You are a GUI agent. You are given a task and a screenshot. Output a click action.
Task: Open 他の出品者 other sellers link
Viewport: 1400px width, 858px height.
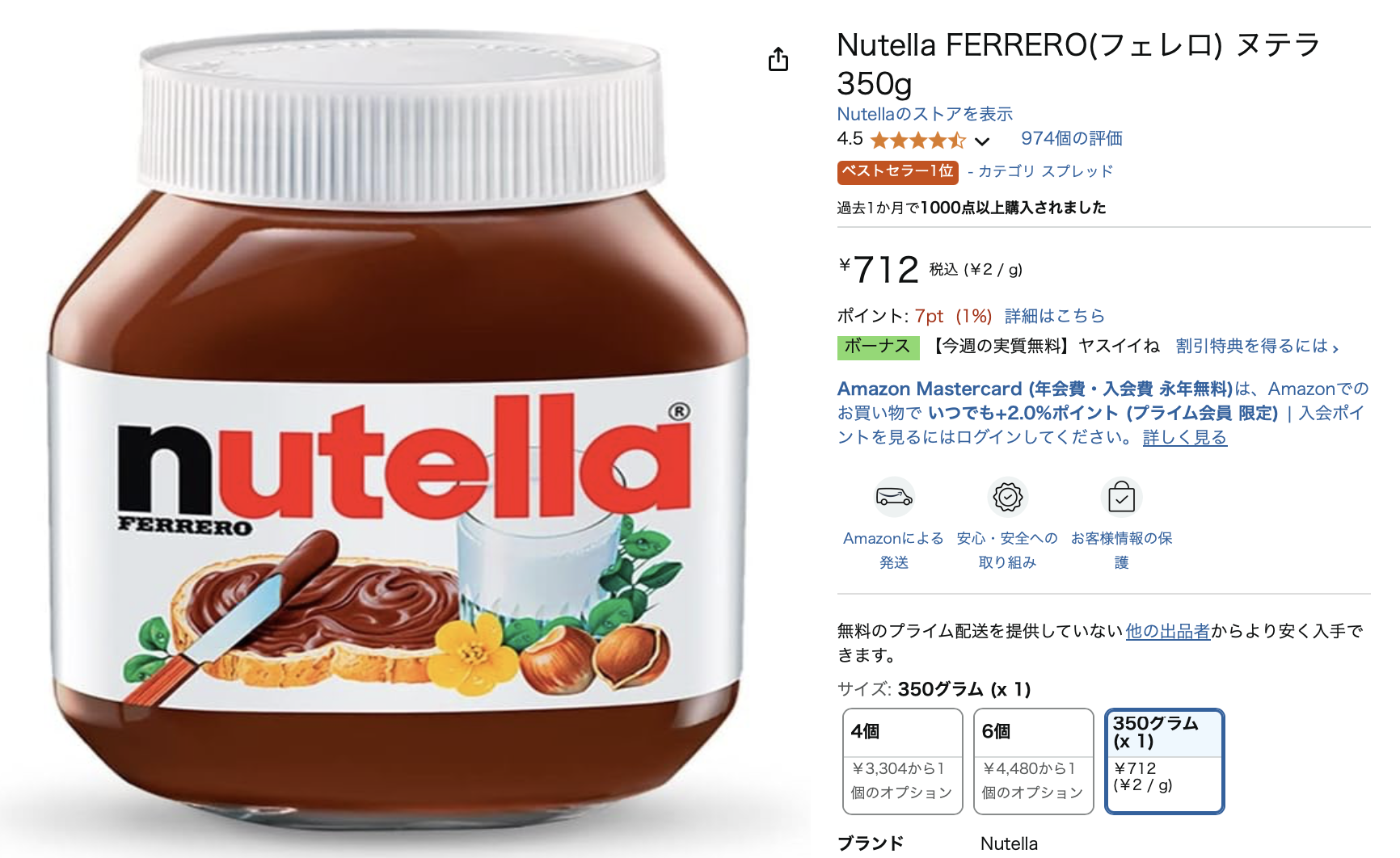(1167, 631)
